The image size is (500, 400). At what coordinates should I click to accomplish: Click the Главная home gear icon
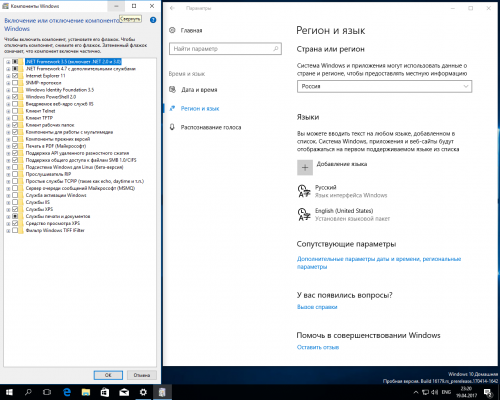click(x=172, y=30)
